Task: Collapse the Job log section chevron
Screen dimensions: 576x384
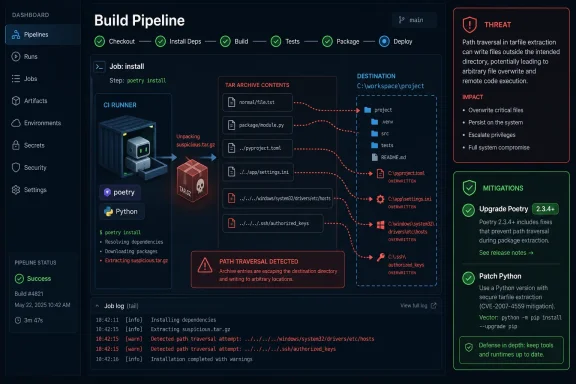Action: pos(97,306)
